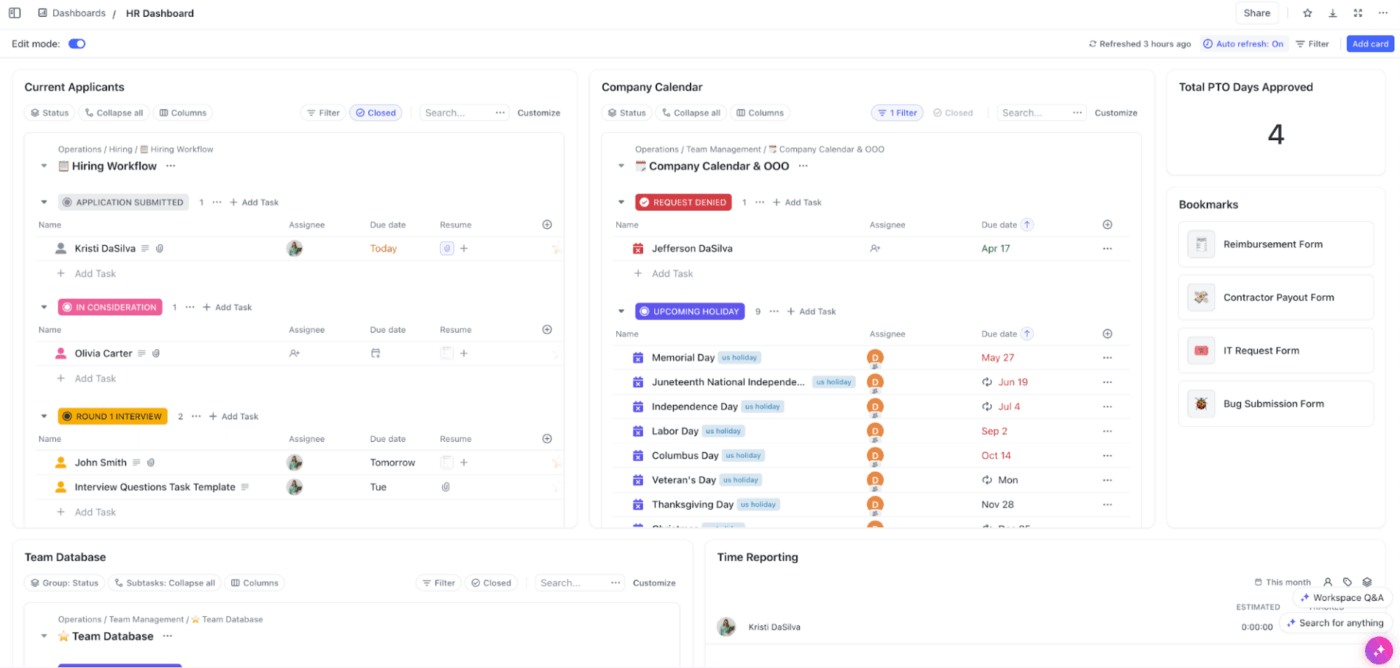This screenshot has width=1400, height=668.
Task: Open full screen mode for the dashboard
Action: point(1358,13)
